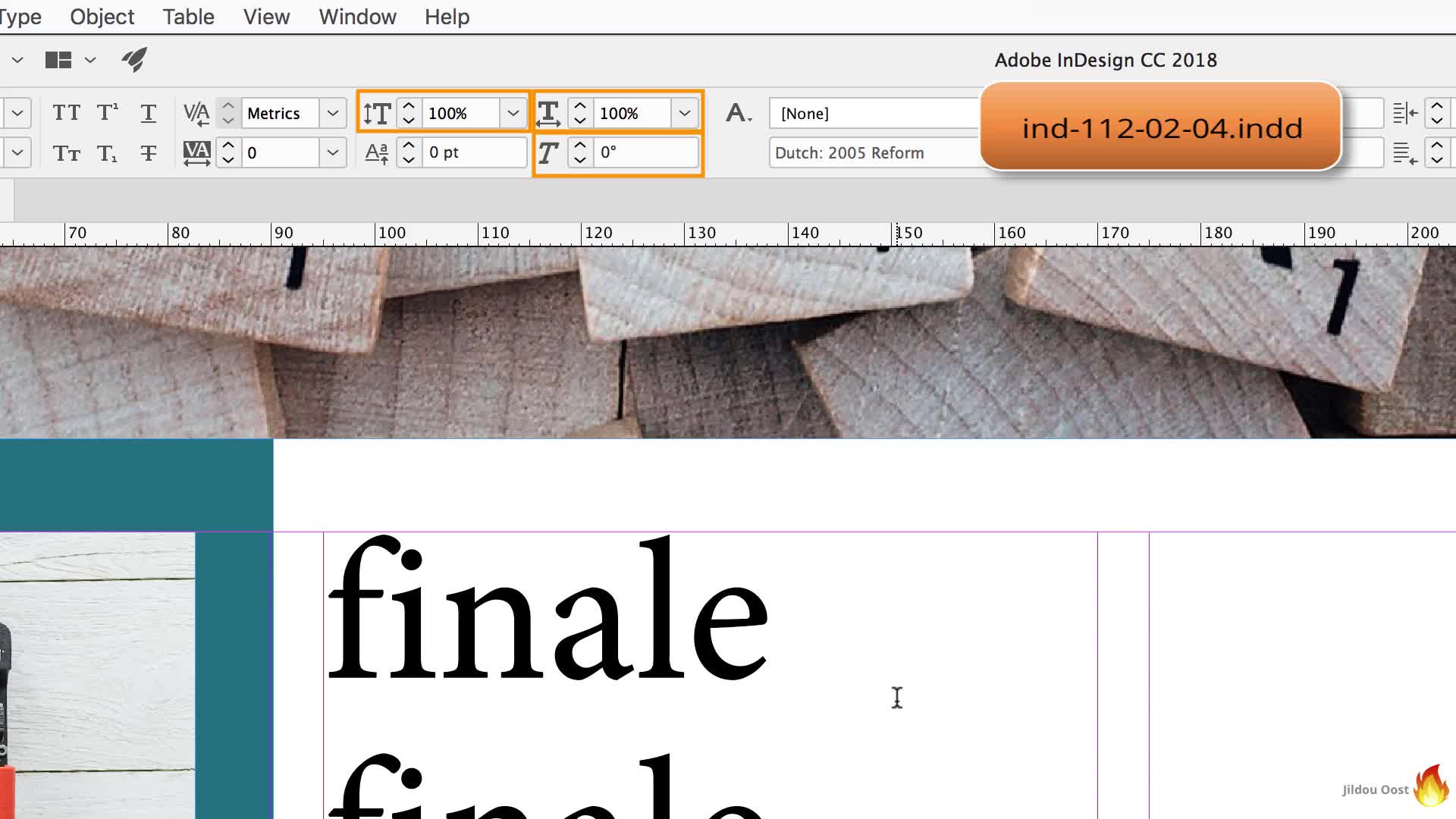Click the First Line Indent icon
Image resolution: width=1456 pixels, height=819 pixels.
pyautogui.click(x=1405, y=153)
